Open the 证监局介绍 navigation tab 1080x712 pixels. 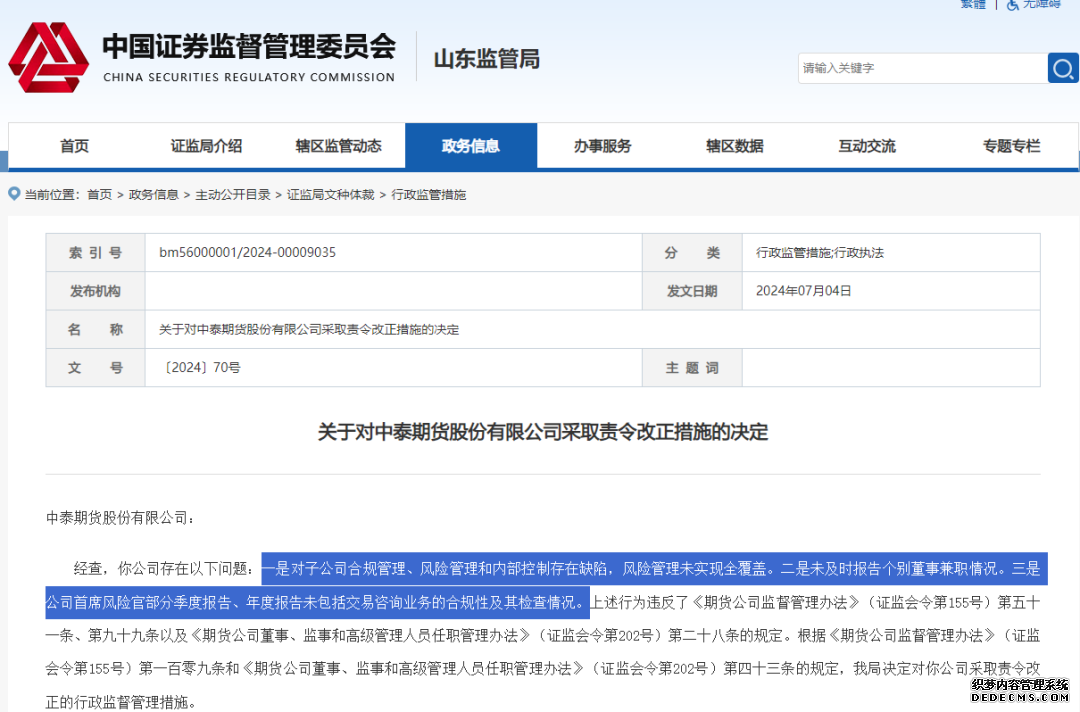click(x=207, y=146)
